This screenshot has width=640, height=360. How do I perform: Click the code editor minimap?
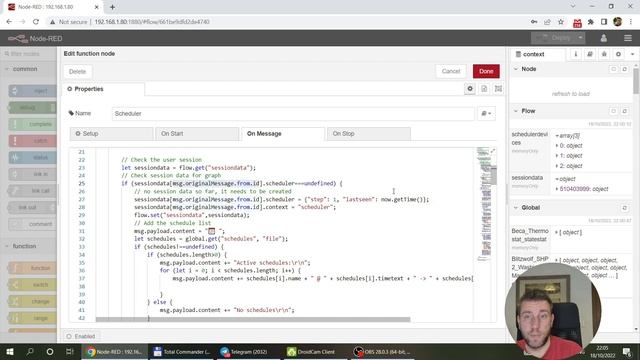(x=484, y=204)
